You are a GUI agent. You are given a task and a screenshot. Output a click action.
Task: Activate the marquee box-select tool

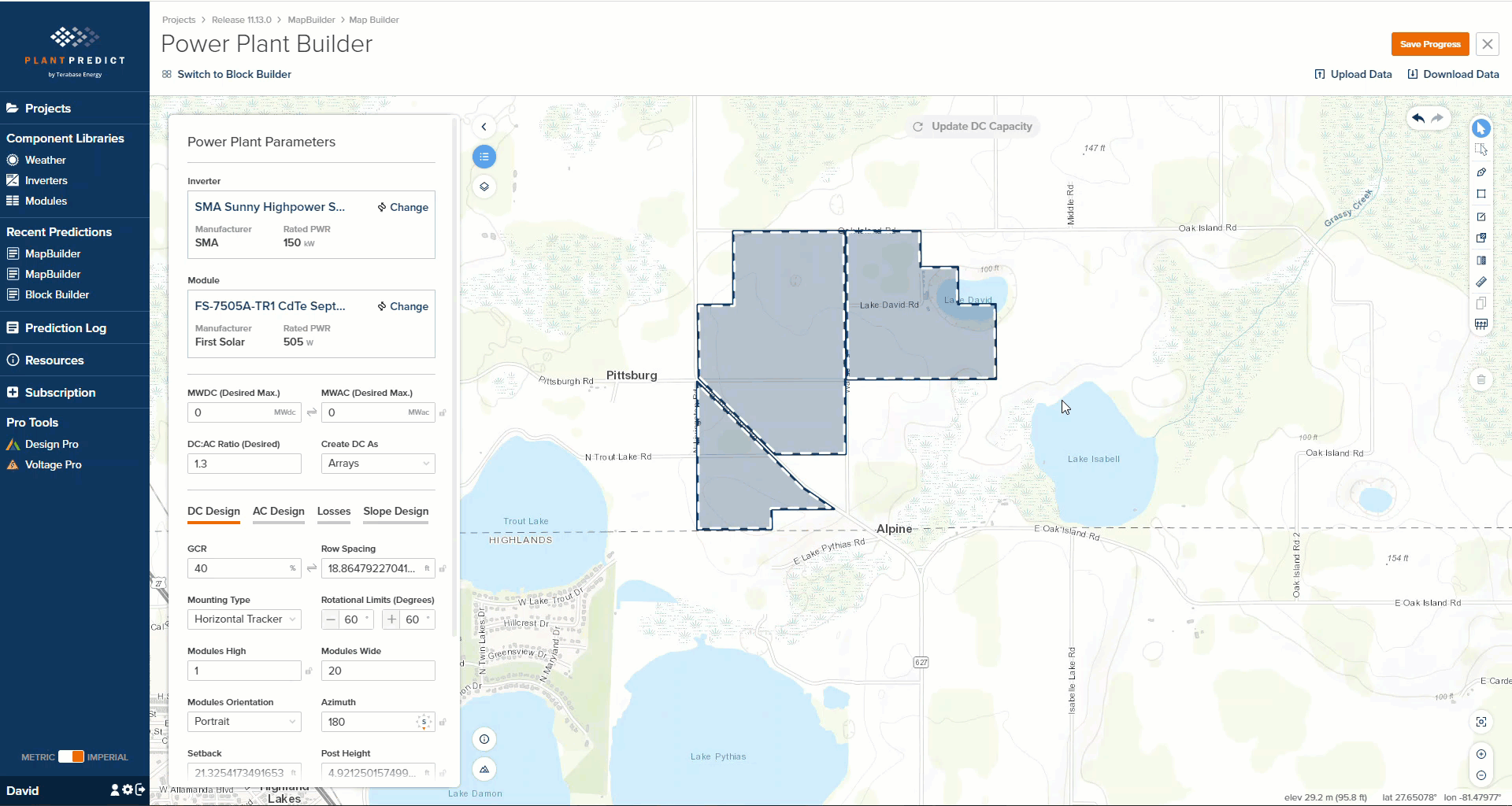[x=1481, y=150]
